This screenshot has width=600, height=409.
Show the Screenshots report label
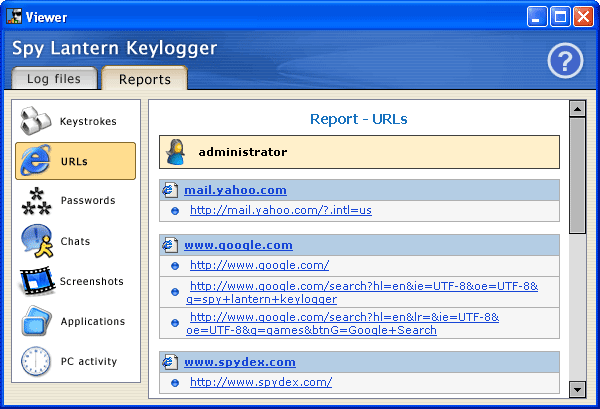click(x=92, y=281)
